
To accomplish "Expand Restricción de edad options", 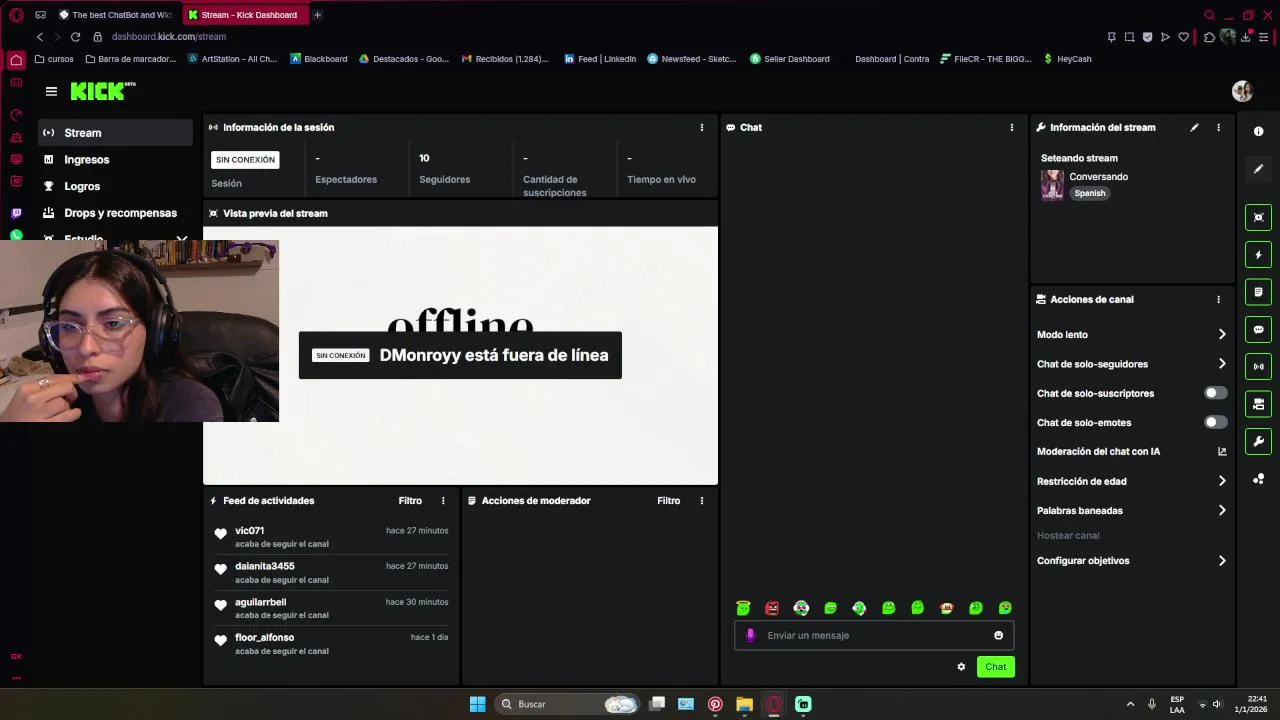I will pos(1222,481).
